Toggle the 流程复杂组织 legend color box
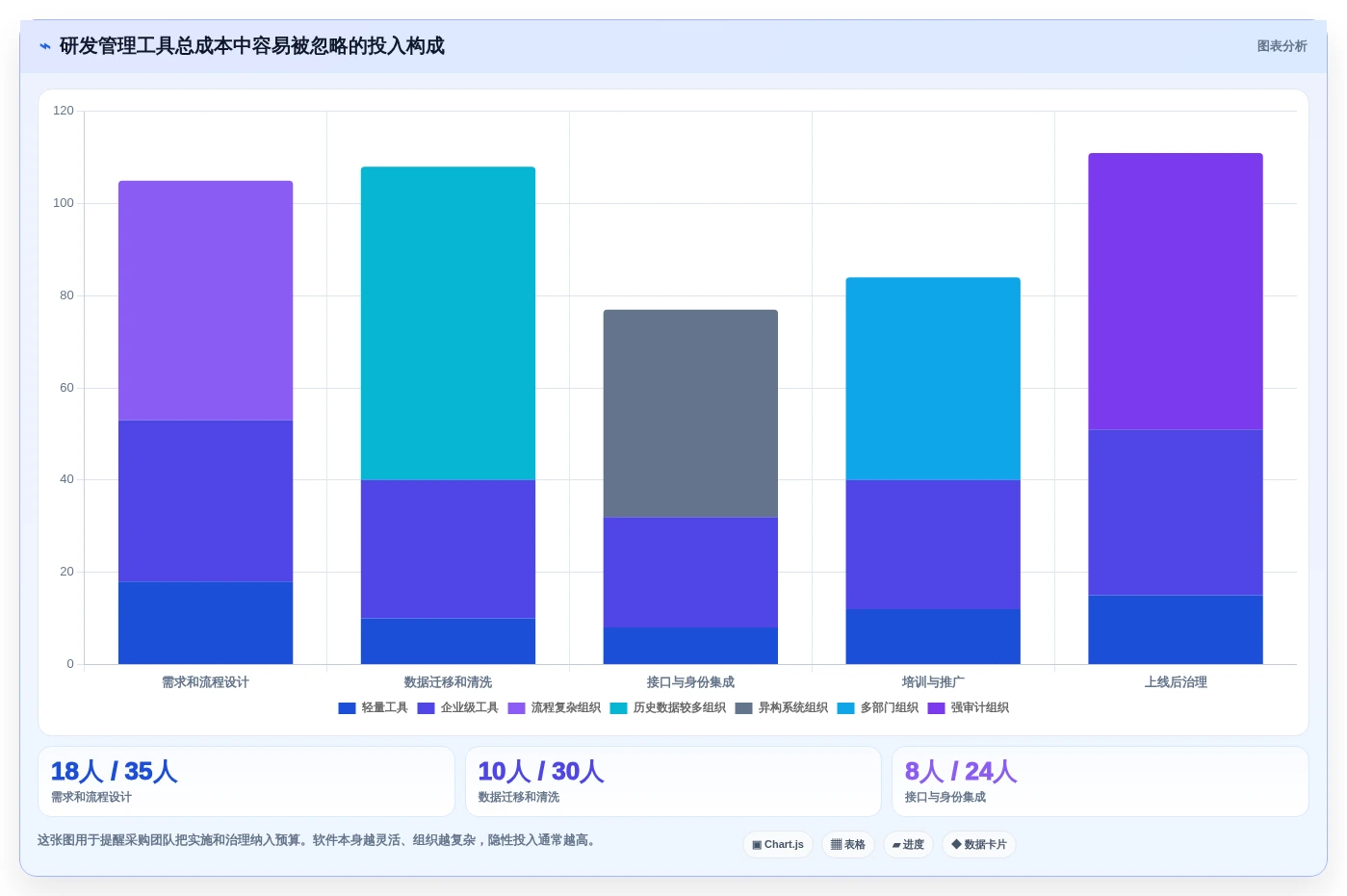 (516, 708)
